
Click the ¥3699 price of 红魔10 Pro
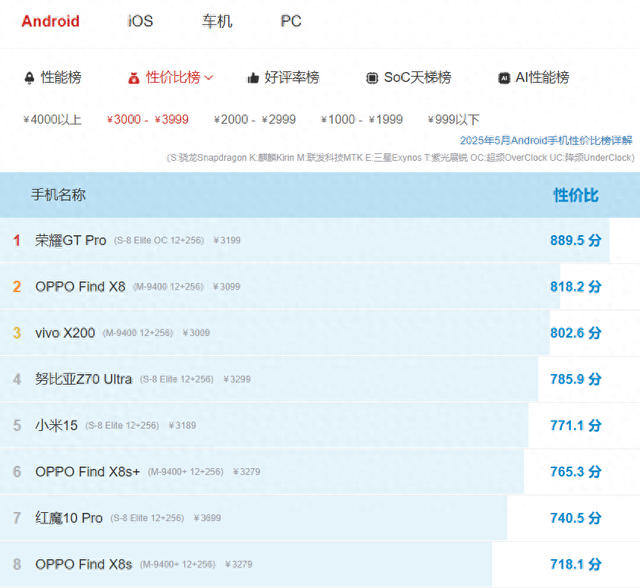[x=207, y=518]
